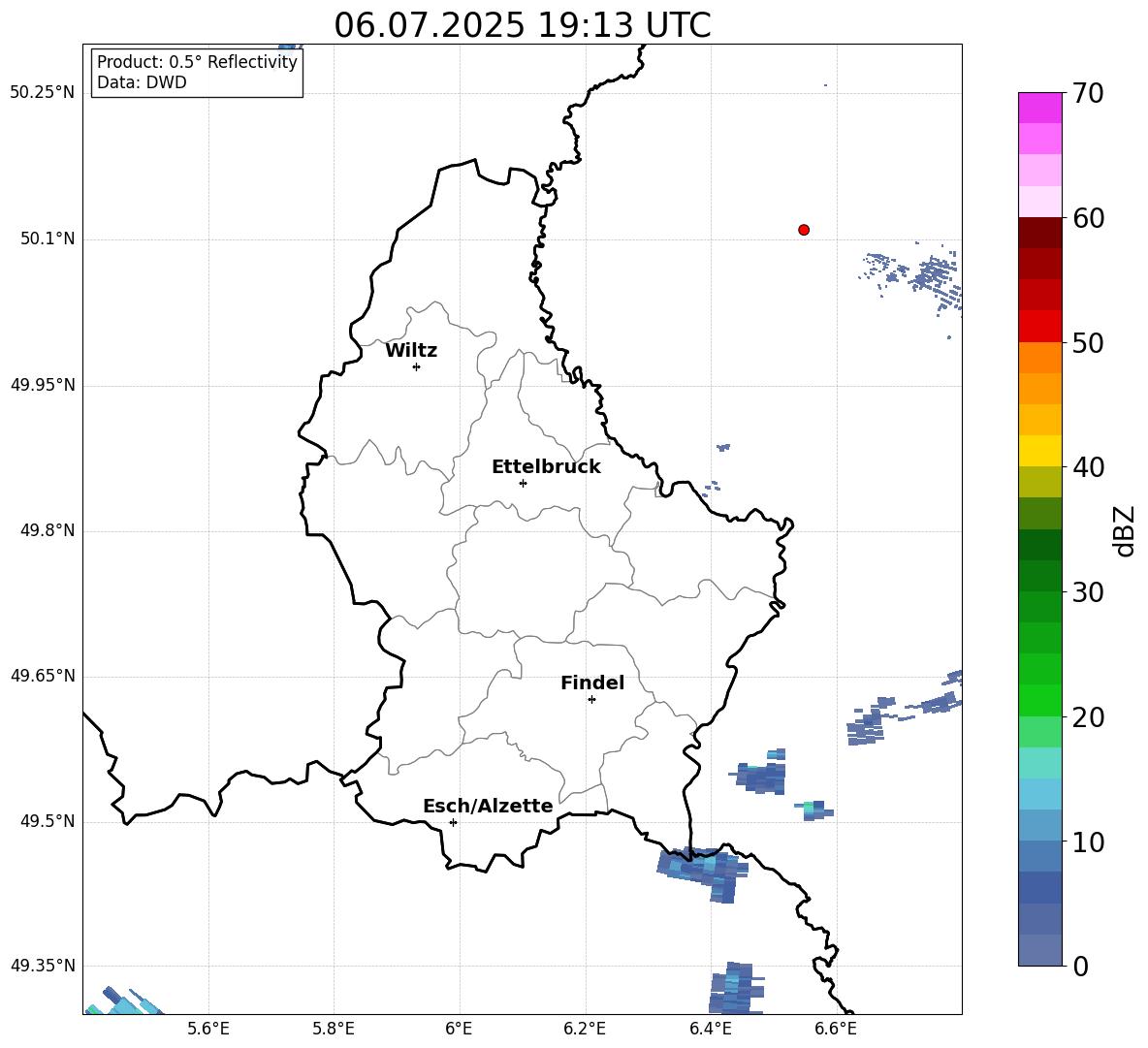
Task: Click the longitude label 6.4°E
Action: (x=710, y=1029)
